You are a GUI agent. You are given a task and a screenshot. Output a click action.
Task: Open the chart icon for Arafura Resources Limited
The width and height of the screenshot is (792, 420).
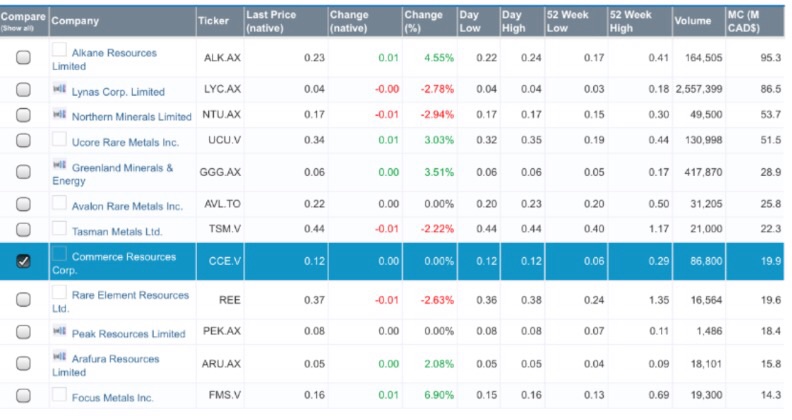59,358
